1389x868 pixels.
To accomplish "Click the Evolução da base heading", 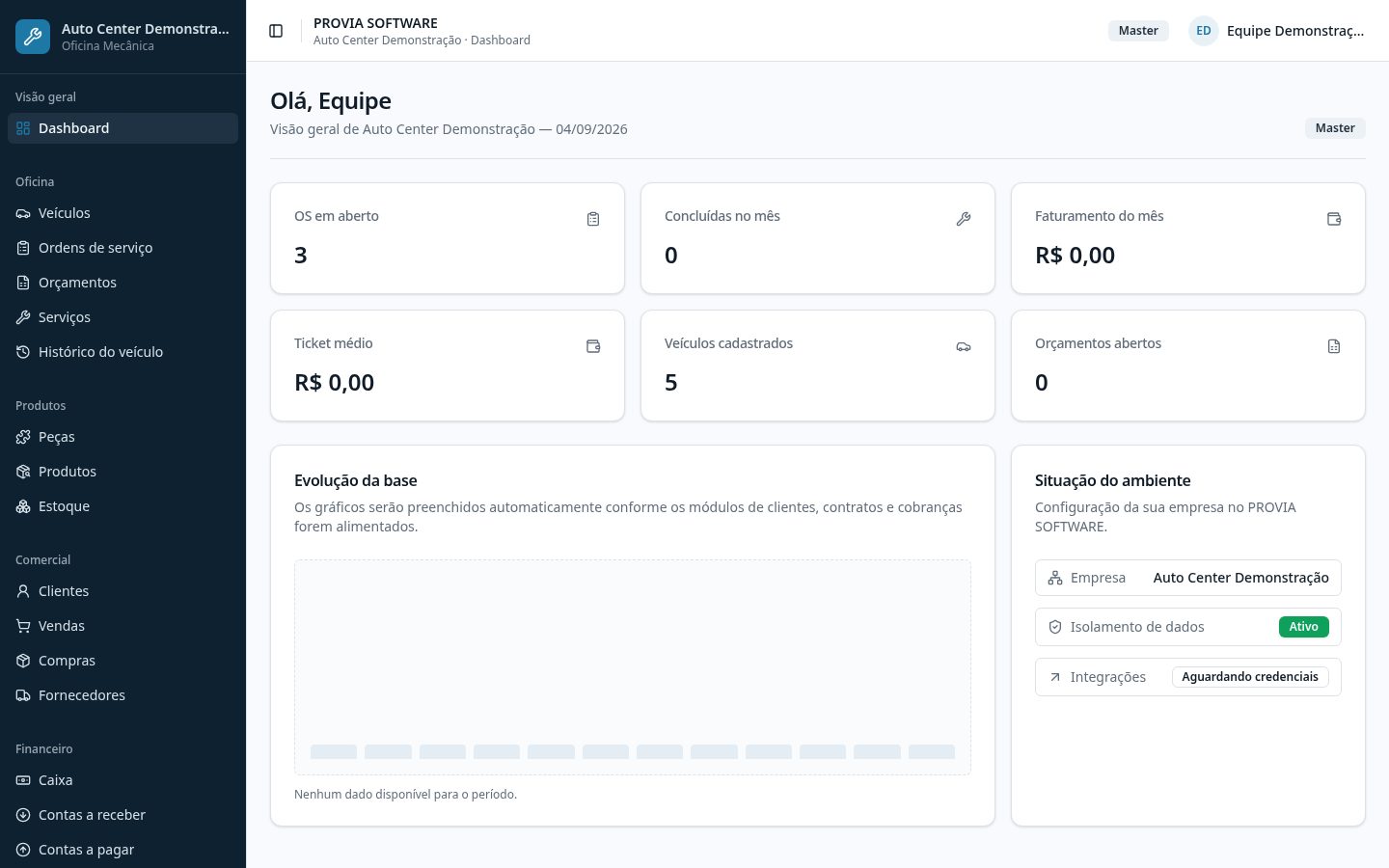I will [x=356, y=480].
